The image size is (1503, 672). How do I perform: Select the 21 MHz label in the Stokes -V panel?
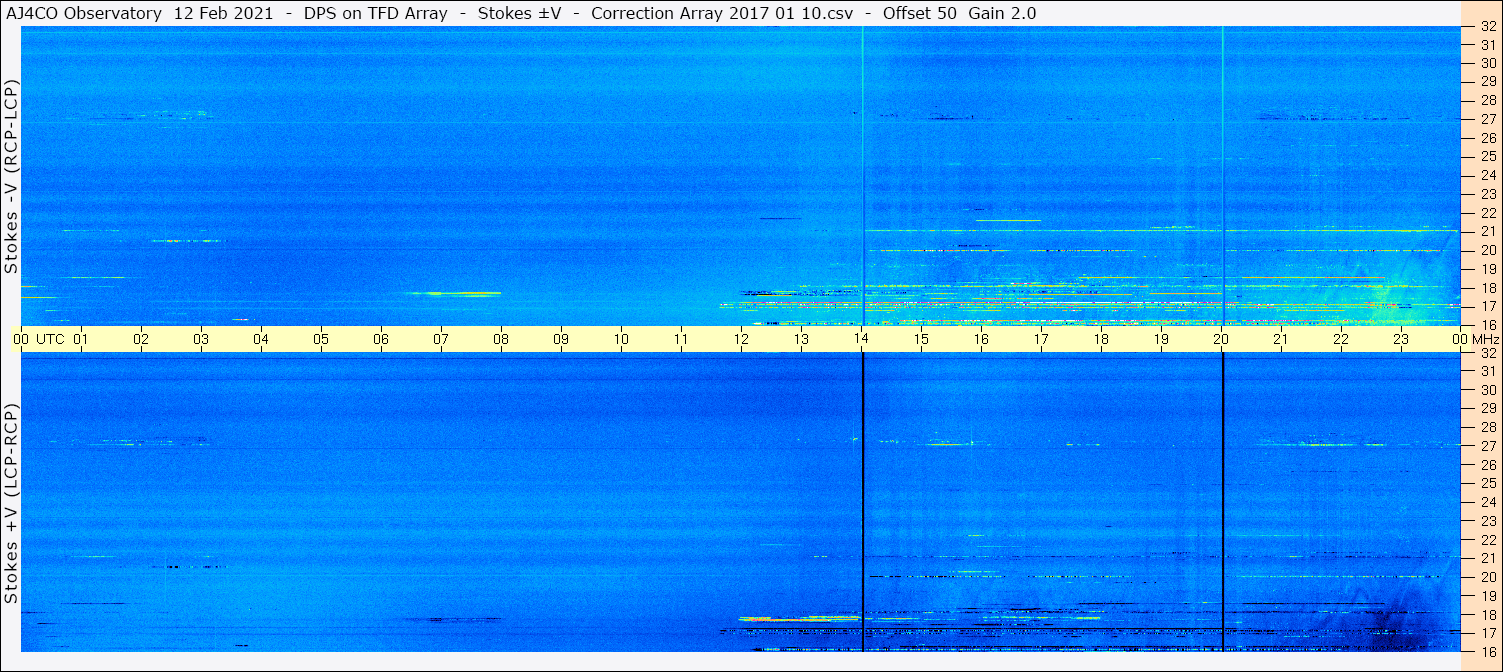click(1487, 232)
